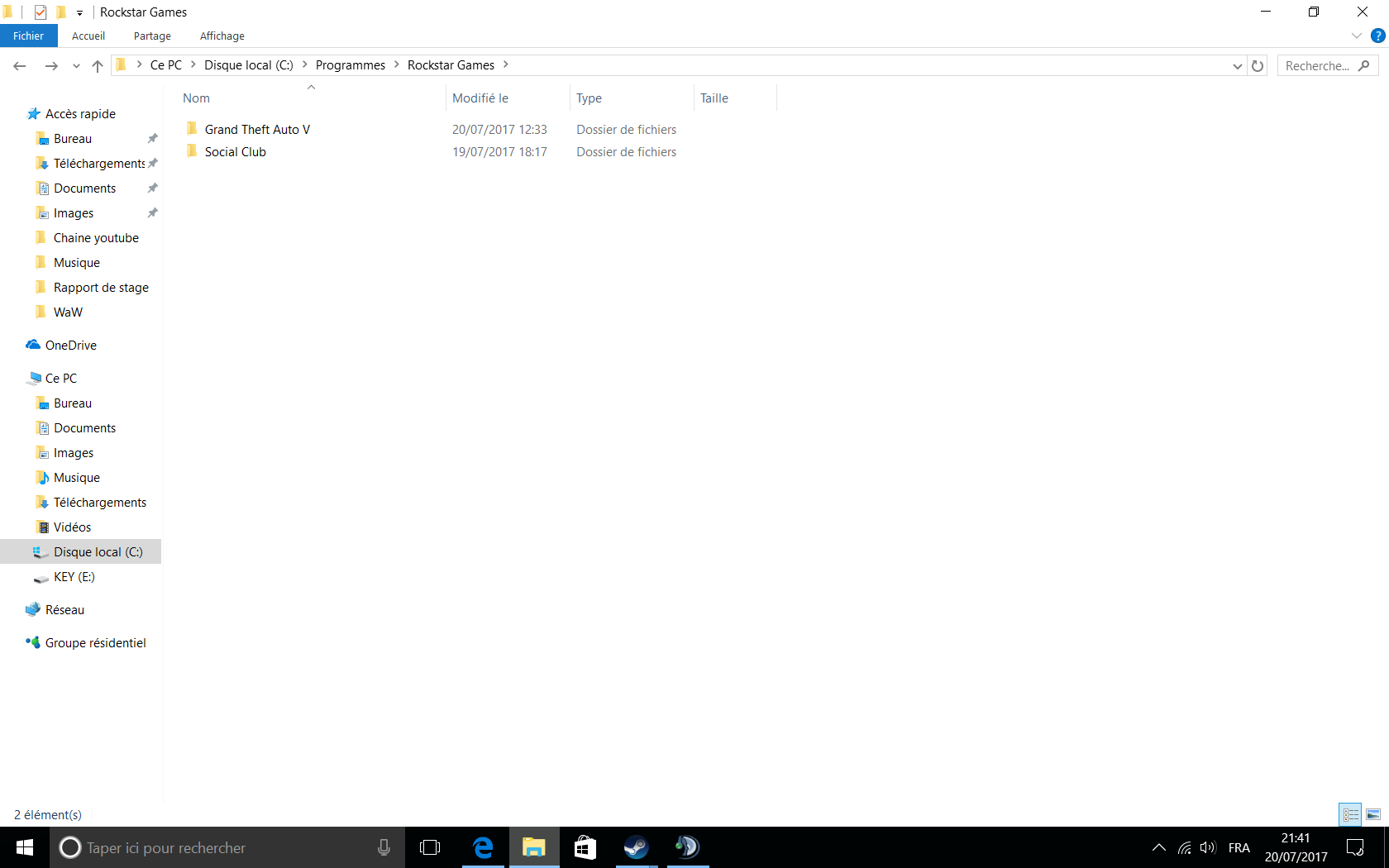Open Images under Accès rapide
Screen dimensions: 1389x868
[74, 213]
